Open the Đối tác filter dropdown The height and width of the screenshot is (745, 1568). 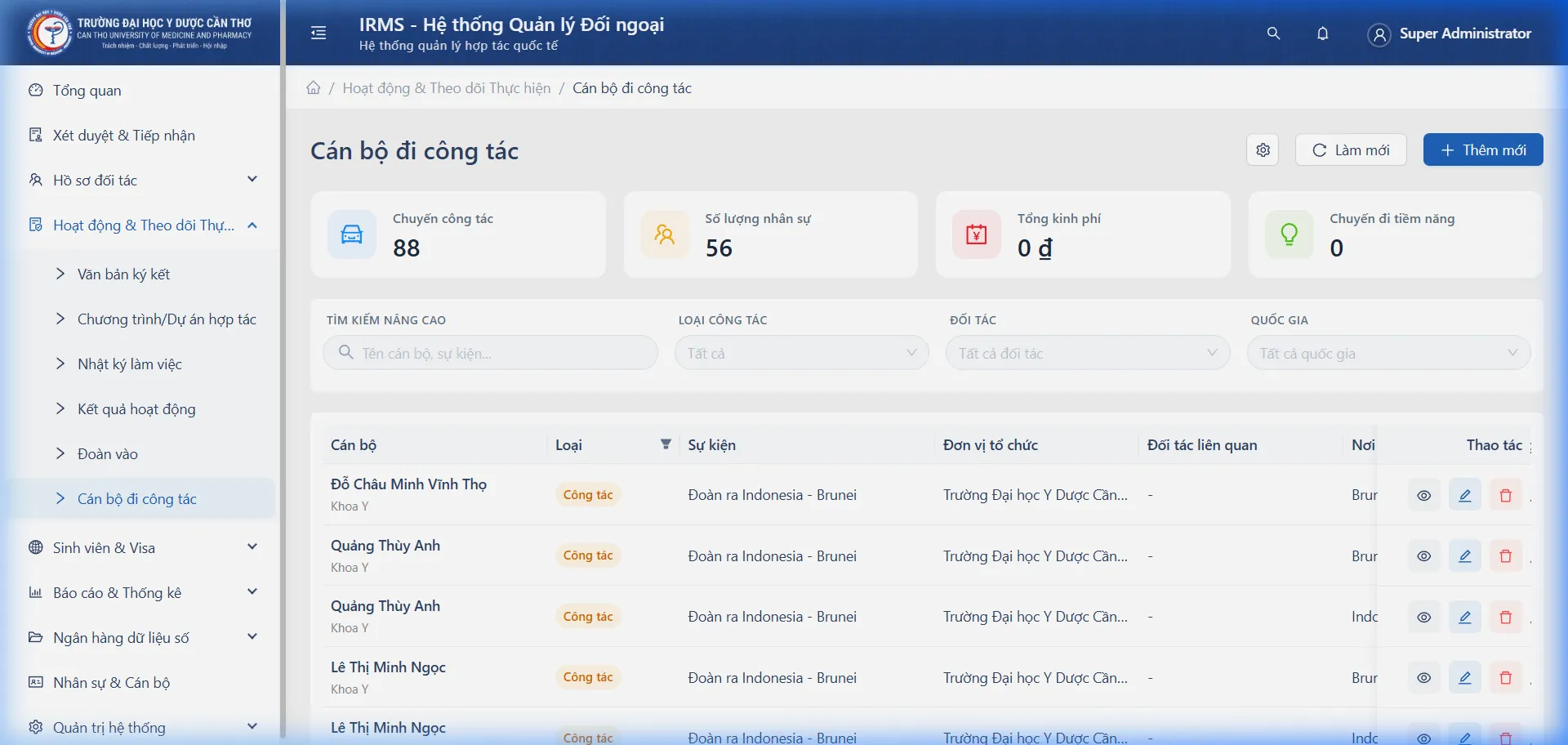click(1087, 353)
